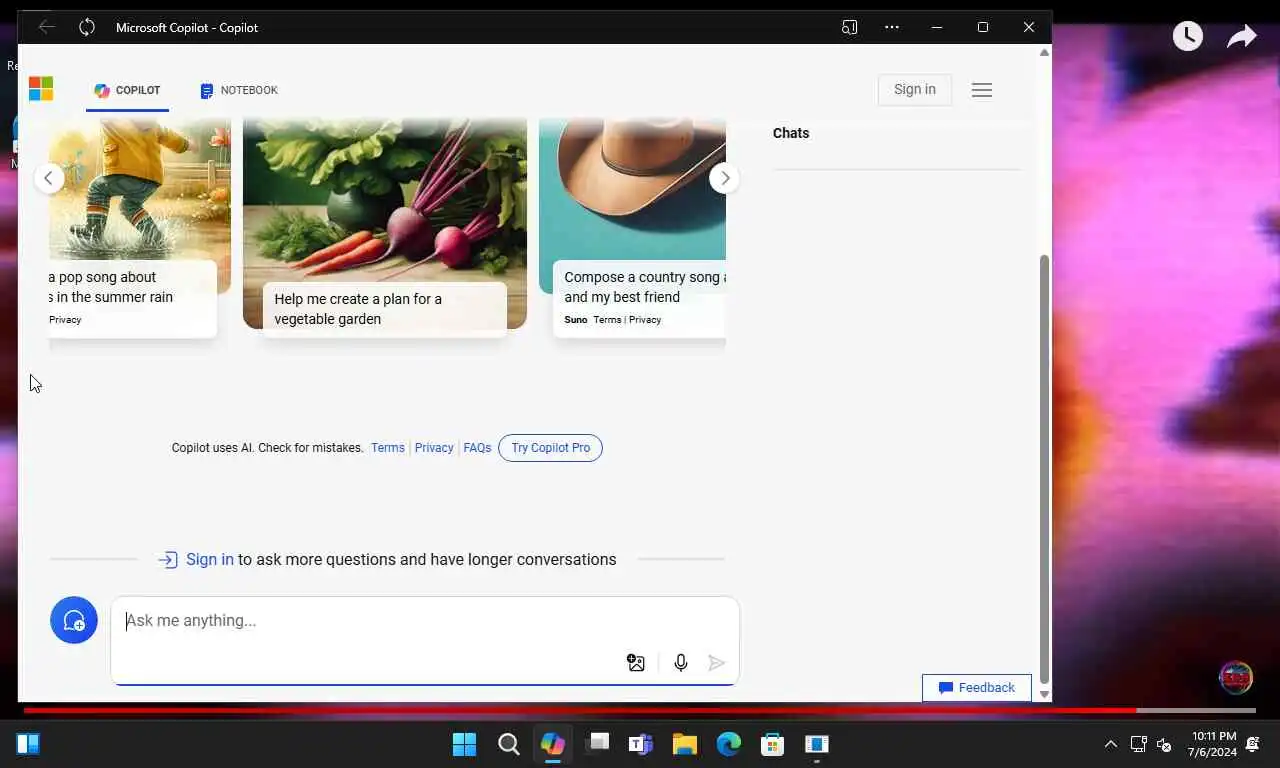Click scrollbar up arrow
Viewport: 1280px width, 768px height.
pos(1045,52)
